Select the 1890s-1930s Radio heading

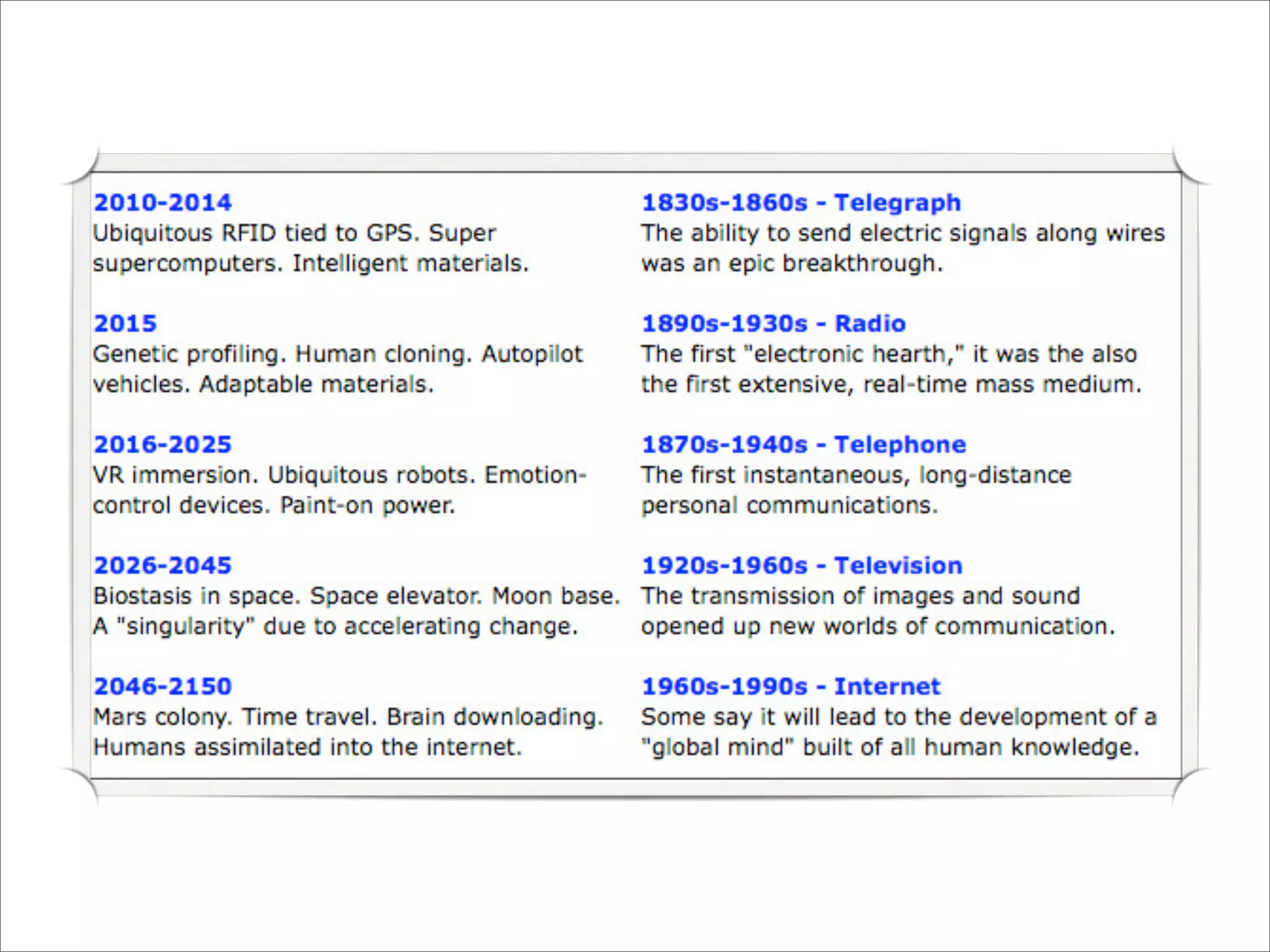[773, 324]
